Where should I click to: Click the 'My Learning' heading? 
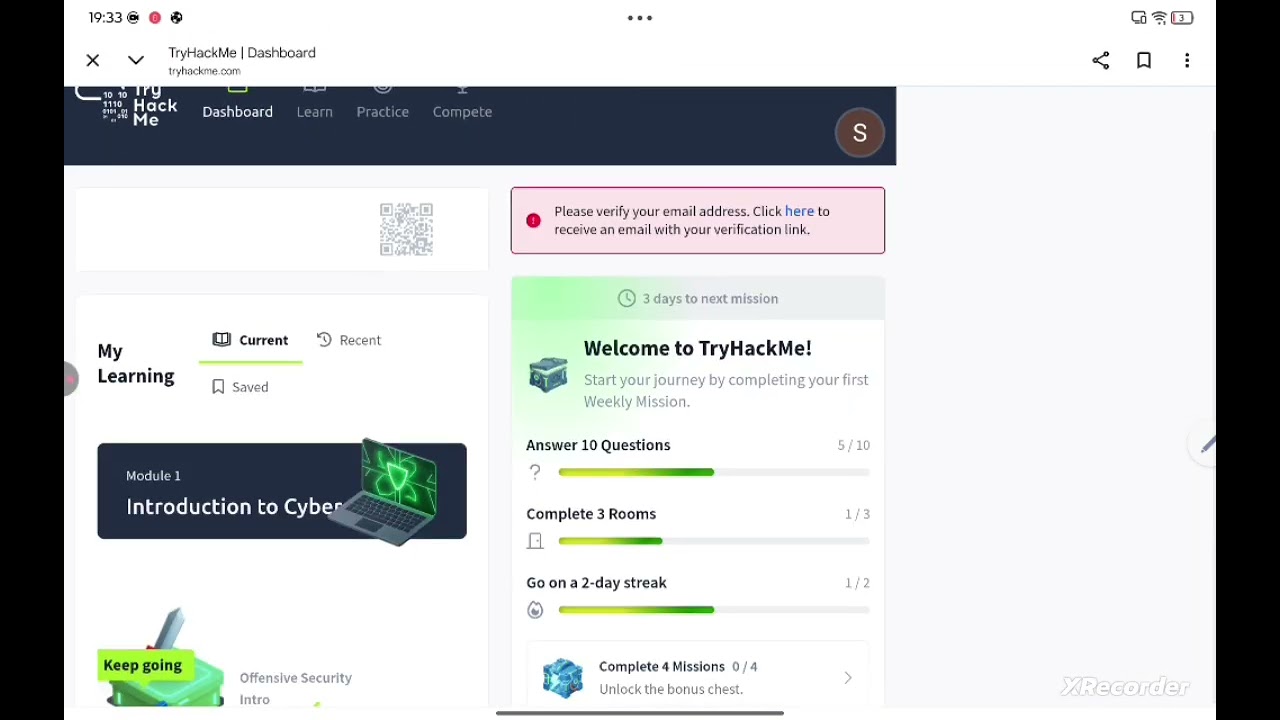click(136, 364)
